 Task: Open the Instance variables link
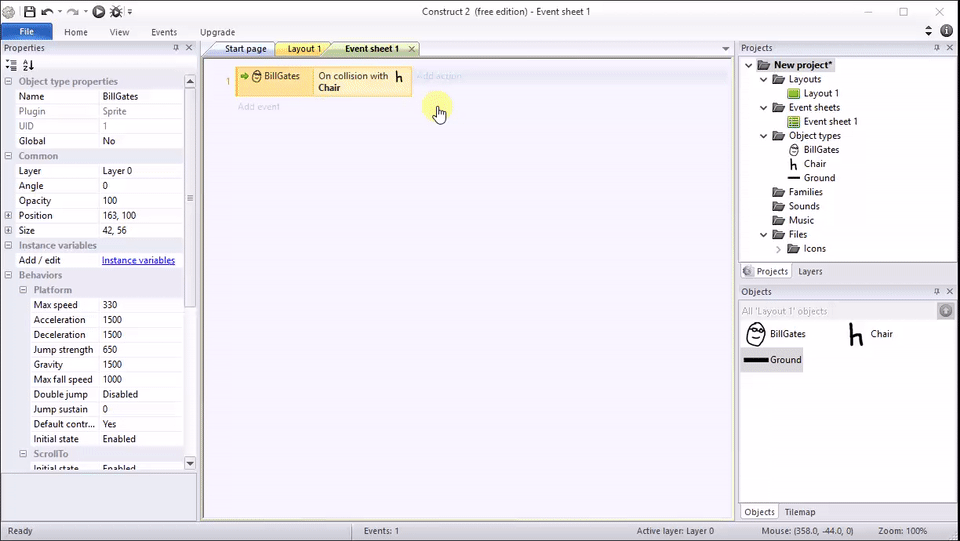click(138, 260)
